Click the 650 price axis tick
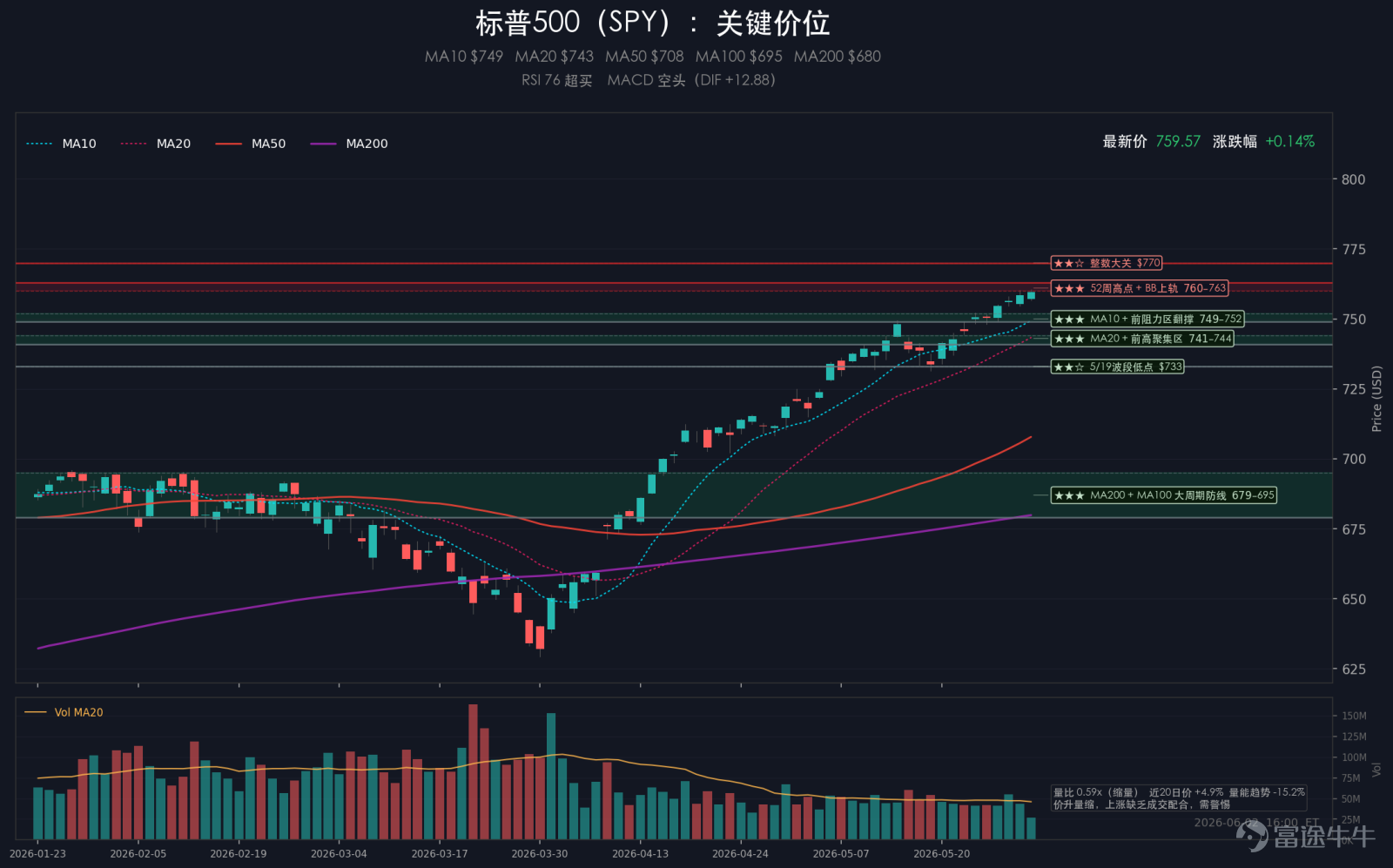This screenshot has height=868, width=1393. 1354,599
